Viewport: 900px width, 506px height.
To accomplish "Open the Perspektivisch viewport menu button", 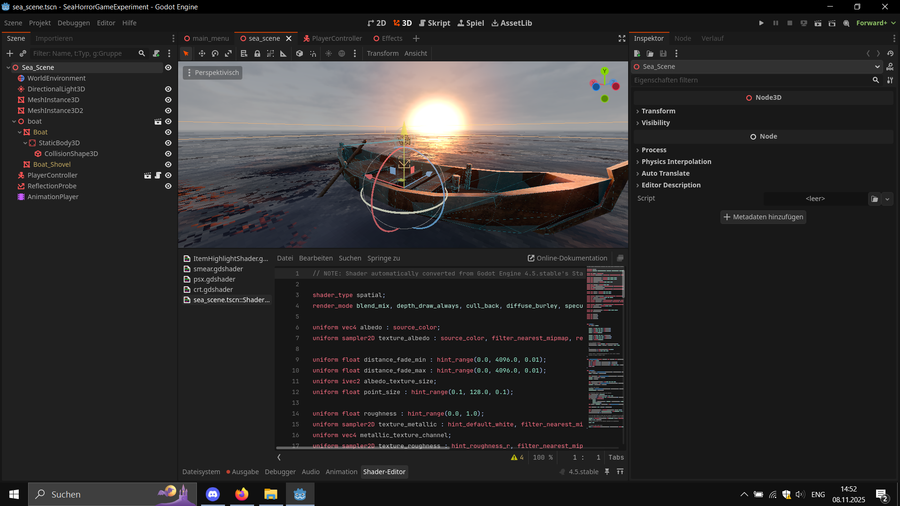I will [x=213, y=73].
